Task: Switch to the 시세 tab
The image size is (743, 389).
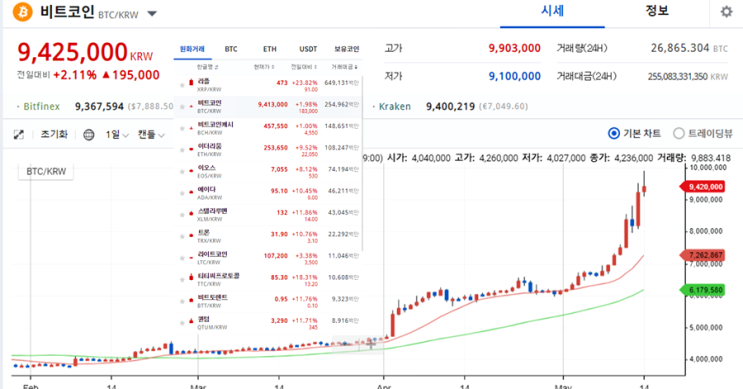Action: (553, 11)
